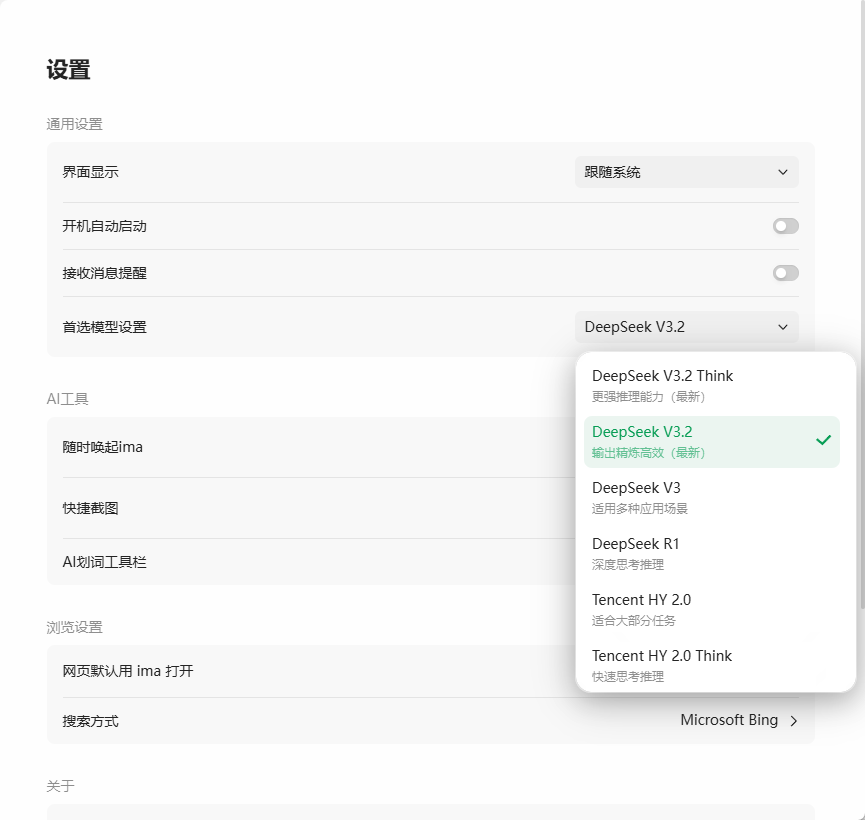Enable the 开机自动启动 switch
The width and height of the screenshot is (865, 820).
coord(785,226)
